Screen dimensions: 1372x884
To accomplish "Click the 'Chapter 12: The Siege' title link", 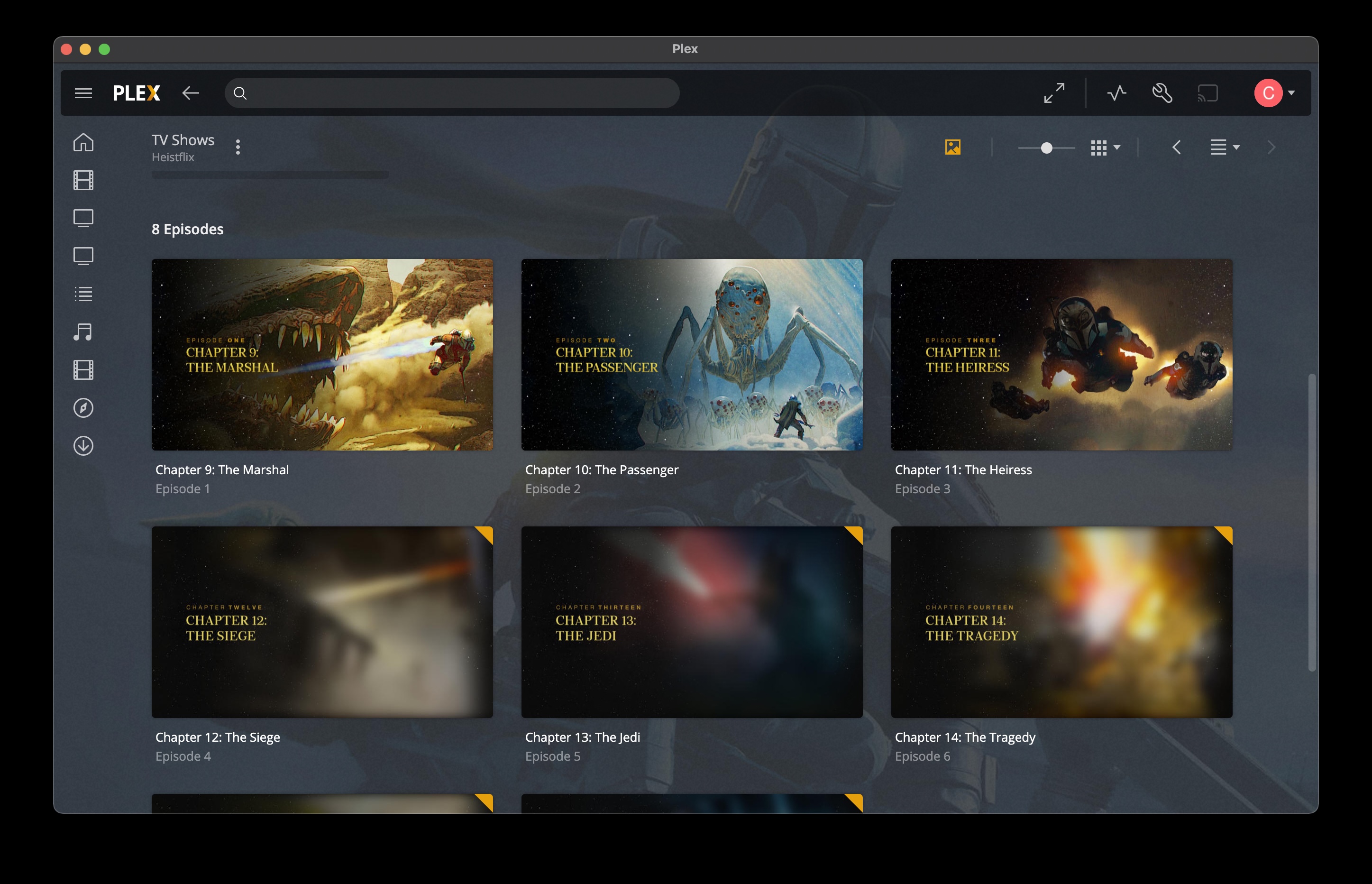I will click(218, 737).
